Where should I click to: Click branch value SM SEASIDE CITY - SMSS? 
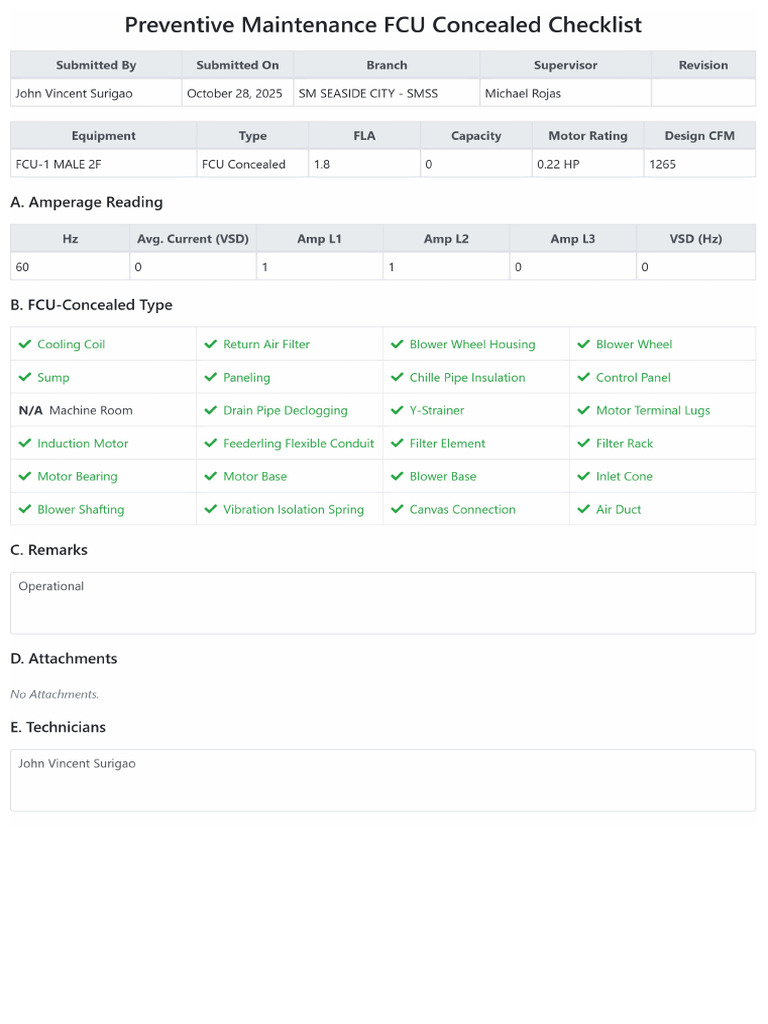368,93
